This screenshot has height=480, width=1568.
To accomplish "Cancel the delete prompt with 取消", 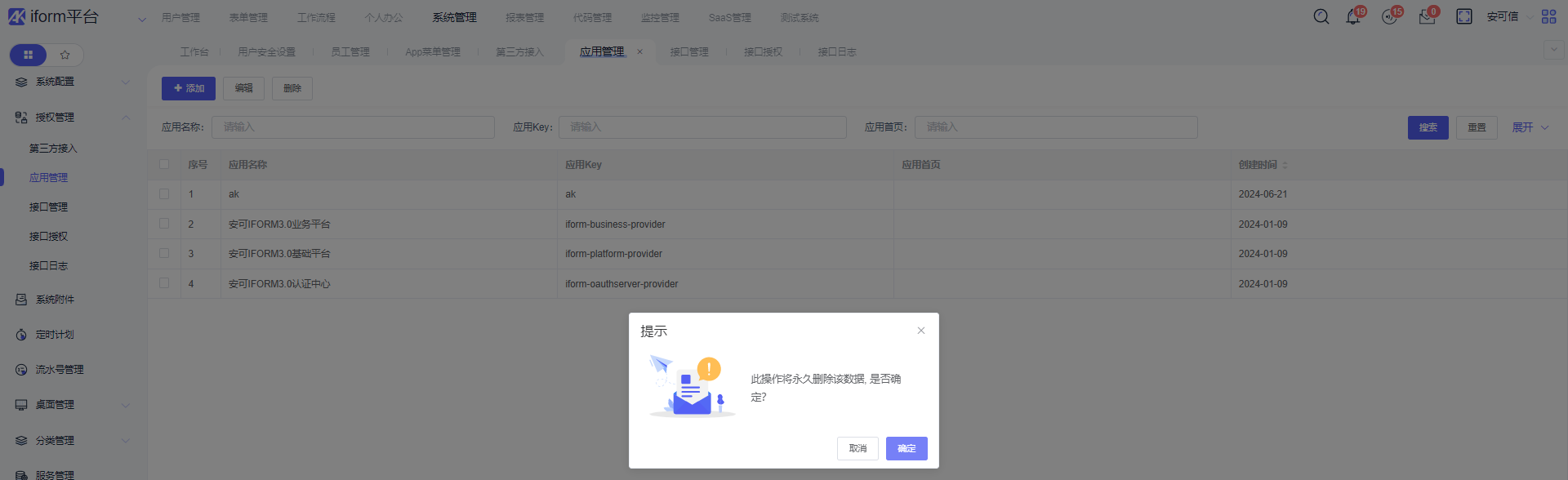I will (x=857, y=448).
